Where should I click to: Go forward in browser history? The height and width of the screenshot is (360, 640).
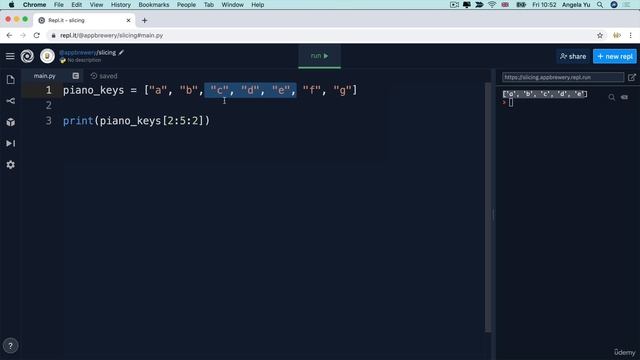click(23, 36)
